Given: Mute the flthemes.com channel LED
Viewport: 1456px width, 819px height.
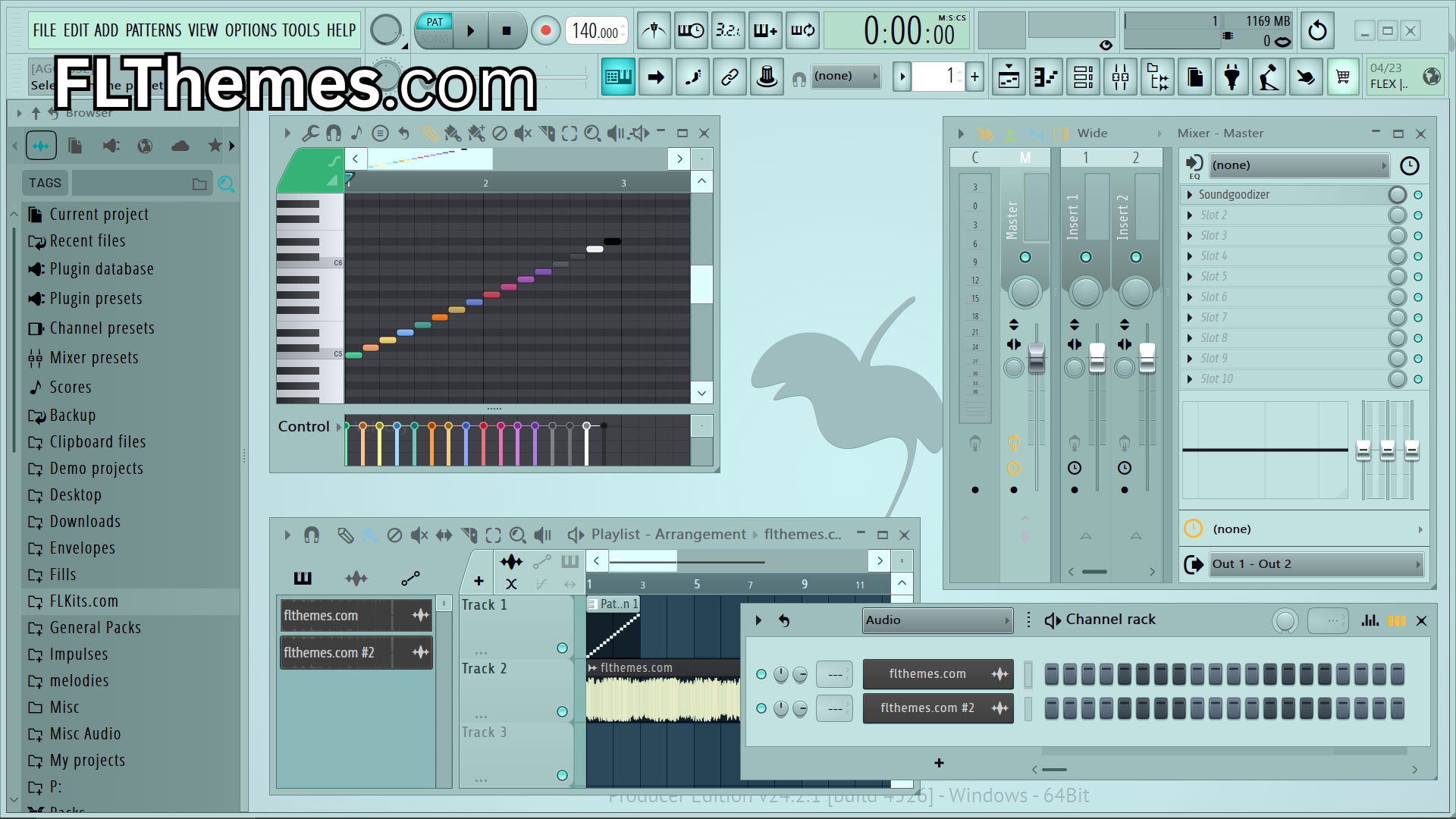Looking at the screenshot, I should [x=761, y=674].
